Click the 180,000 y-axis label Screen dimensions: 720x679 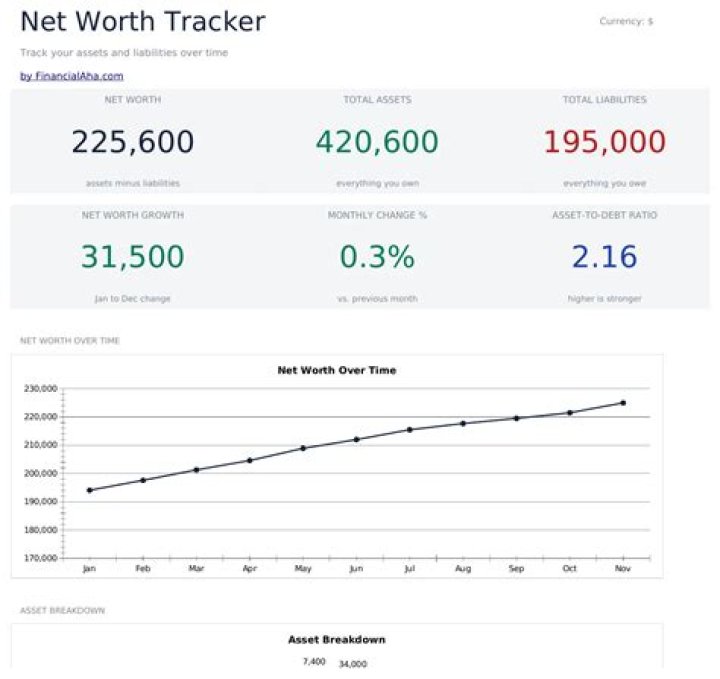pyautogui.click(x=40, y=530)
